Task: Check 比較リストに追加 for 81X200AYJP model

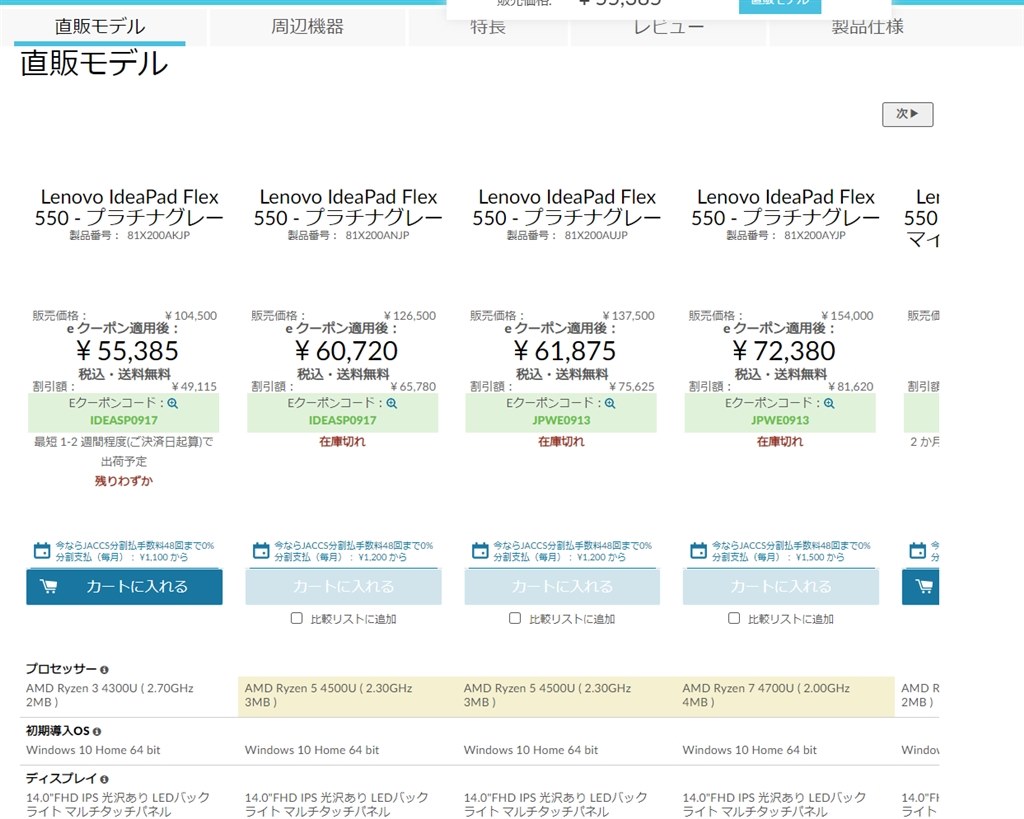Action: tap(734, 618)
